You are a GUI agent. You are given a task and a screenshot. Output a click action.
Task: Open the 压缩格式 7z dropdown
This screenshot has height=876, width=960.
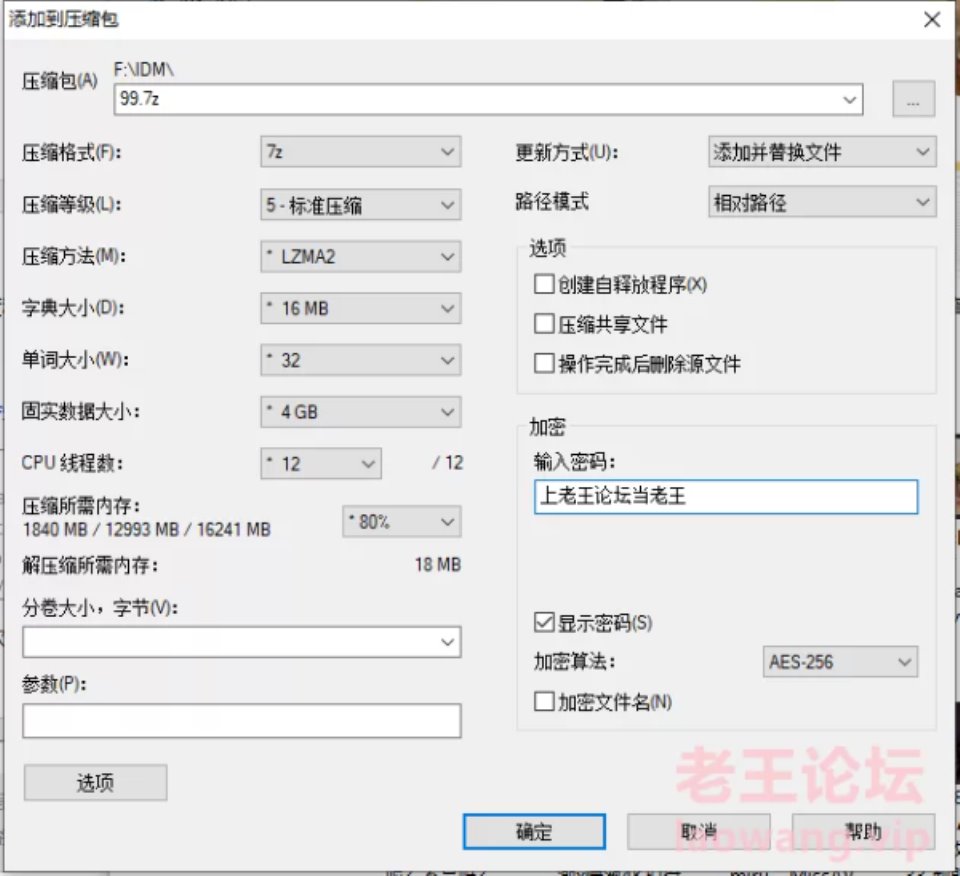pos(361,152)
